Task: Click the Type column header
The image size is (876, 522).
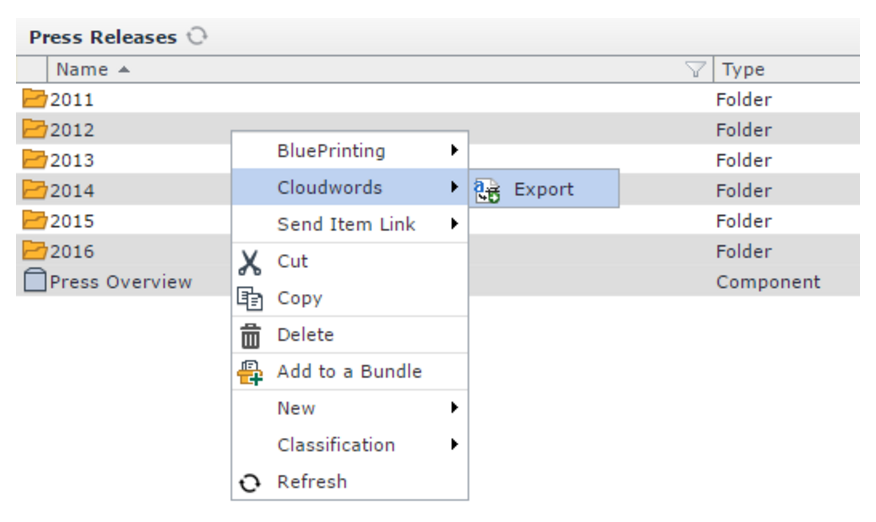Action: tap(743, 69)
